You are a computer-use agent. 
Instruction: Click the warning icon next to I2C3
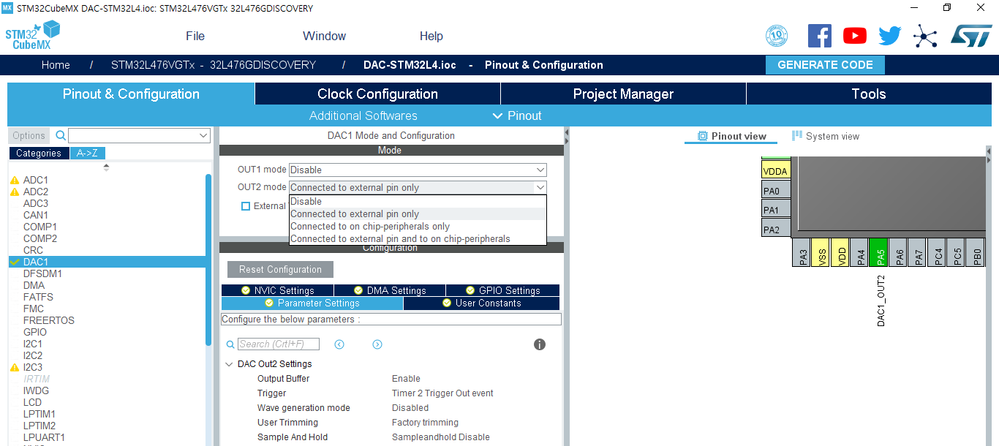15,368
